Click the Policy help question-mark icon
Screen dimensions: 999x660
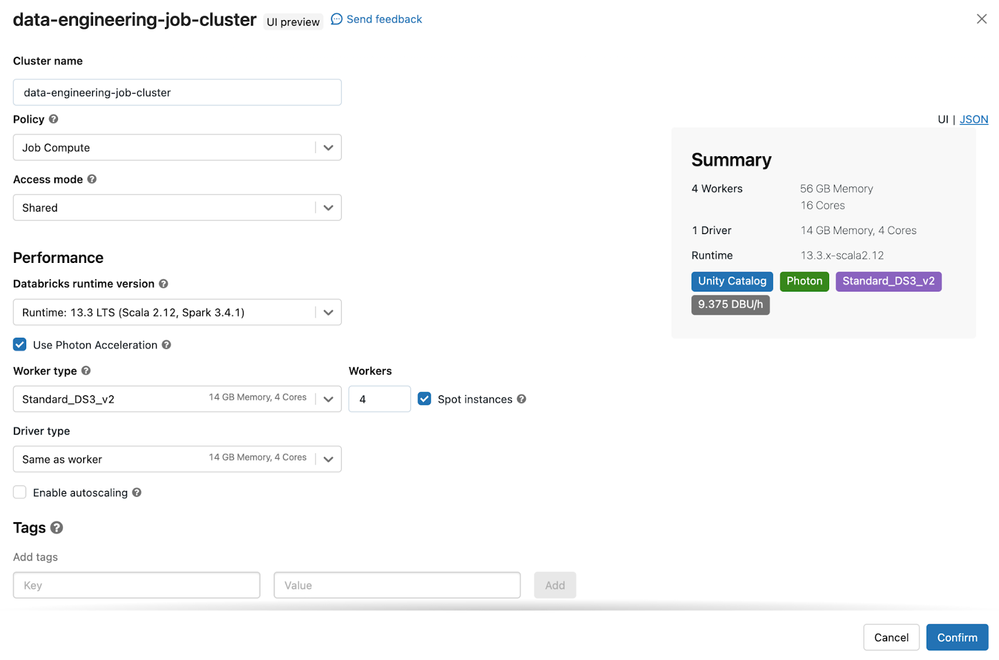(54, 119)
